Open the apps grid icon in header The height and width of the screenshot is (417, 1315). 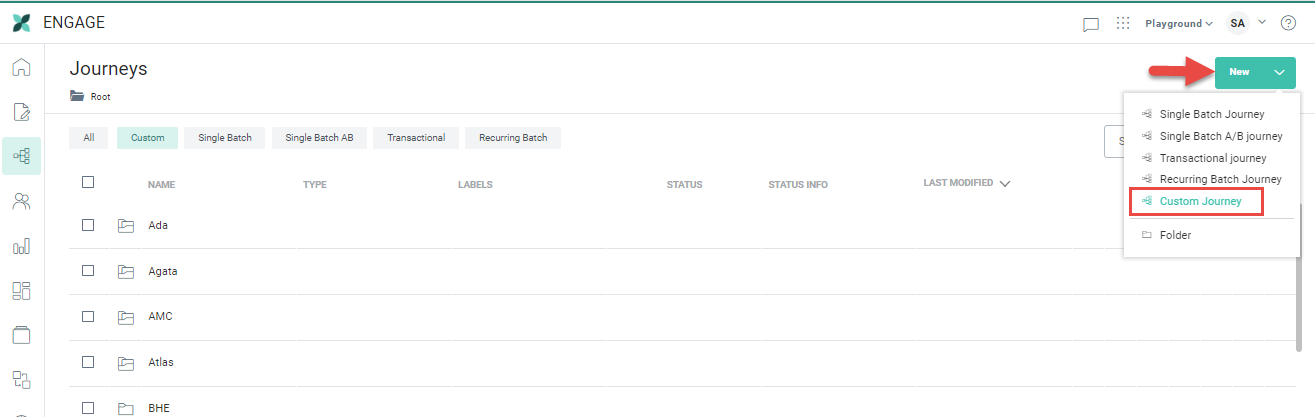(1123, 23)
